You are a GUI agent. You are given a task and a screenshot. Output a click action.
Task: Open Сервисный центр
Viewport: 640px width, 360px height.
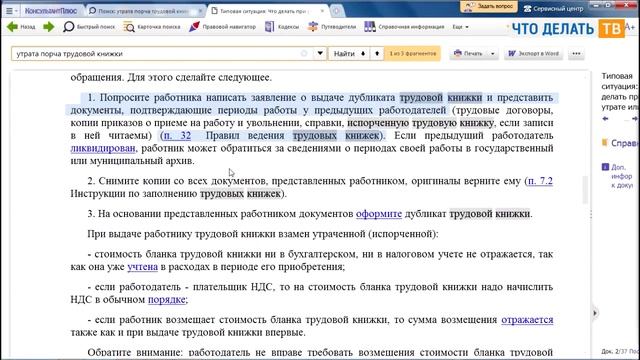click(553, 8)
